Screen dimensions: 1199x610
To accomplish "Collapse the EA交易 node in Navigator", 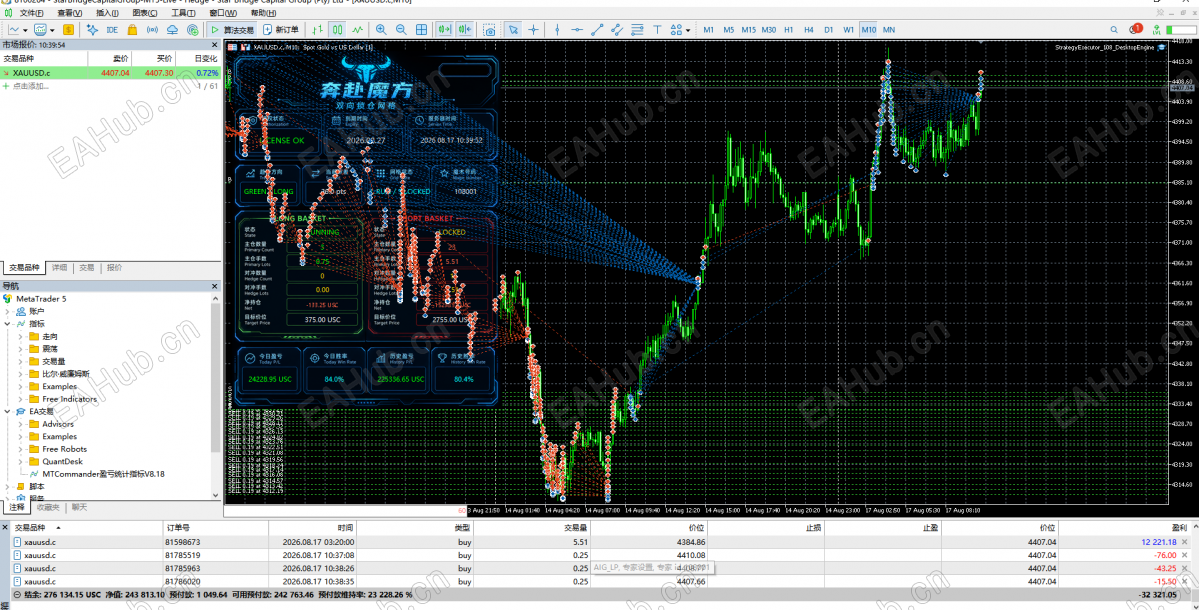I will 8,411.
